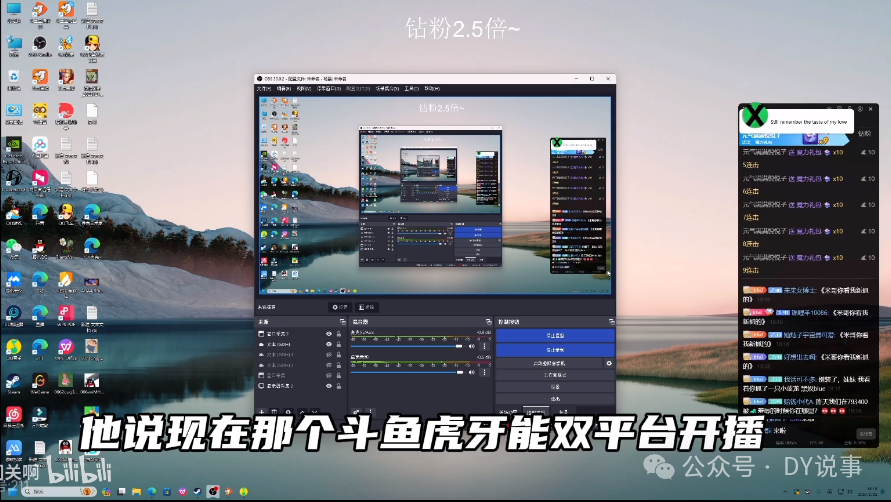This screenshot has width=891, height=502.
Task: Open the Recycle Bin desktop icon
Action: 14,79
